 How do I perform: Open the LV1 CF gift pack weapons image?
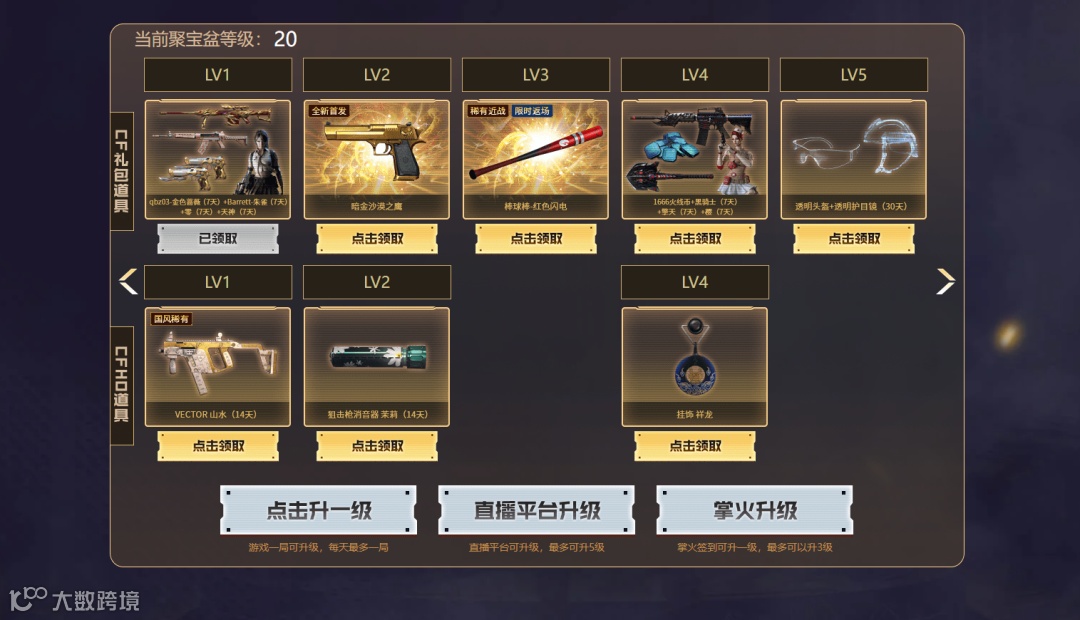(218, 160)
